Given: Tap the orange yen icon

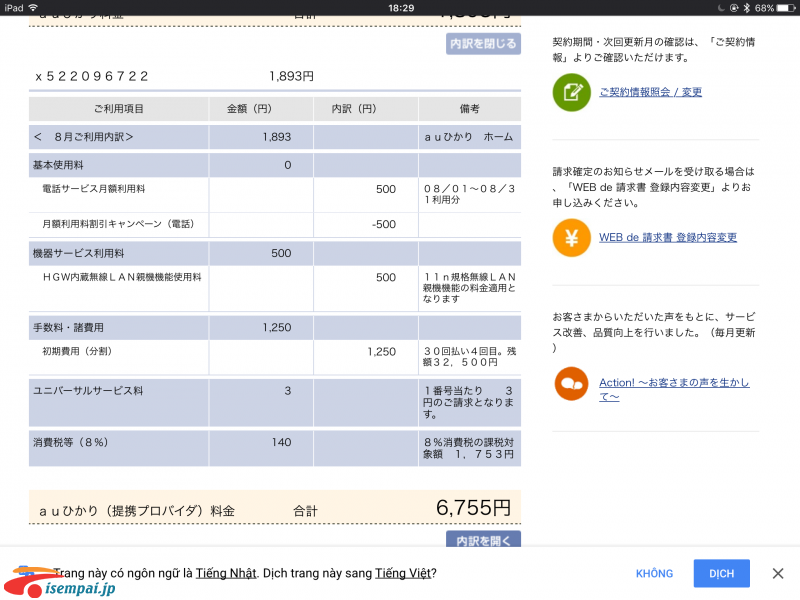Looking at the screenshot, I should (x=571, y=238).
